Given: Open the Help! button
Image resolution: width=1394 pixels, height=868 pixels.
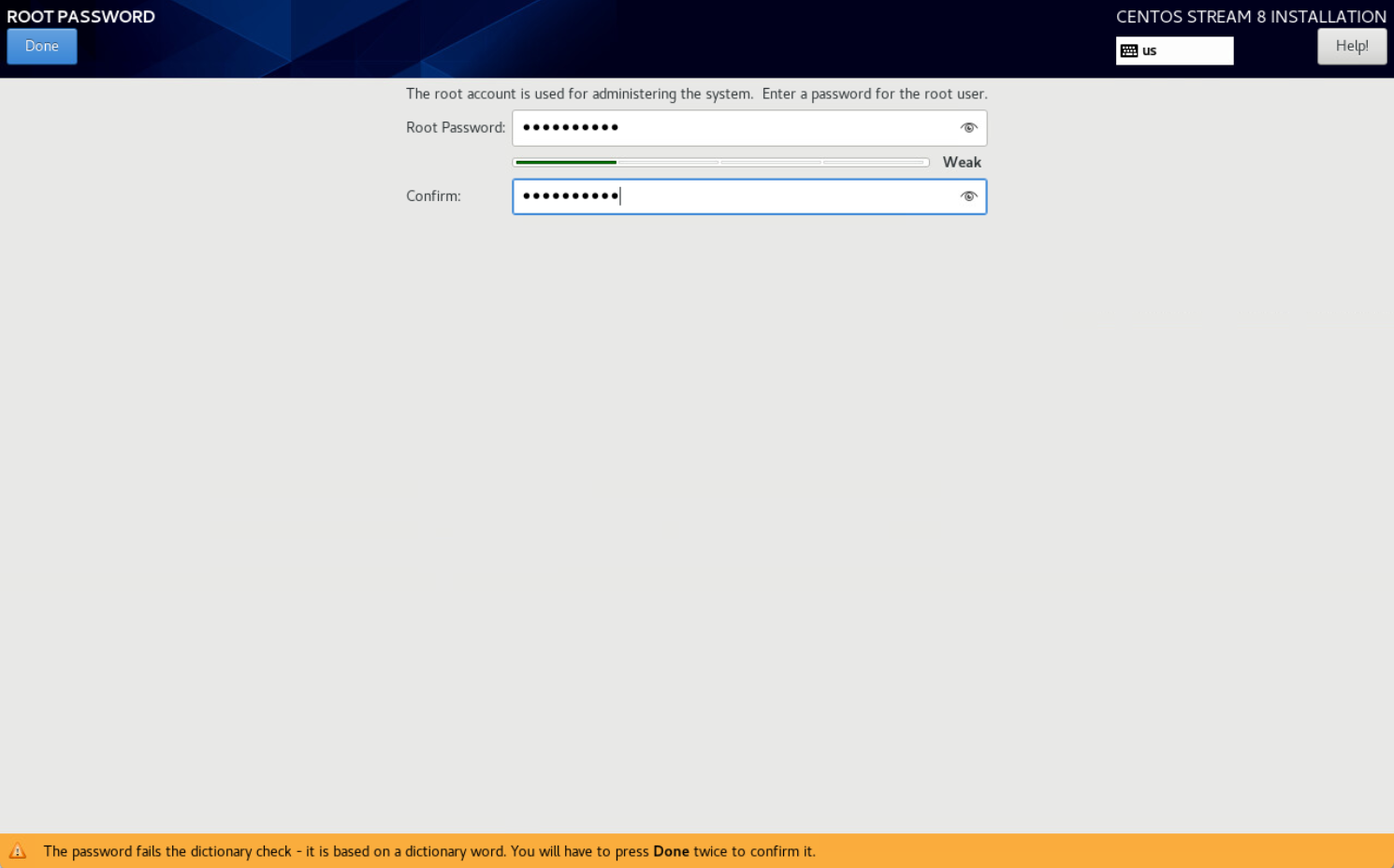Looking at the screenshot, I should pos(1352,47).
